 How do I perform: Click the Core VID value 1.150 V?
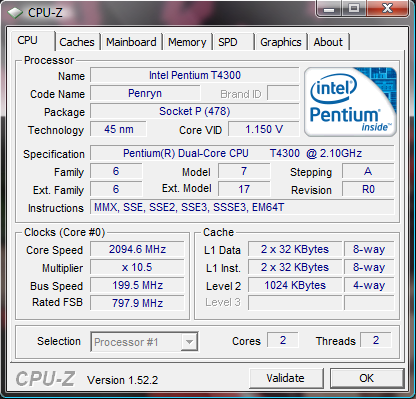[264, 129]
